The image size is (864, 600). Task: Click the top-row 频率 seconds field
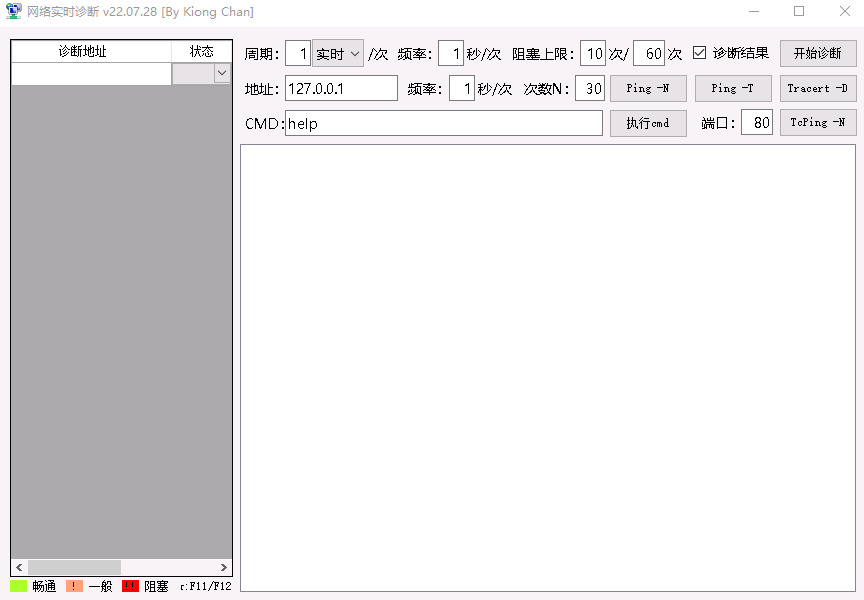point(451,53)
